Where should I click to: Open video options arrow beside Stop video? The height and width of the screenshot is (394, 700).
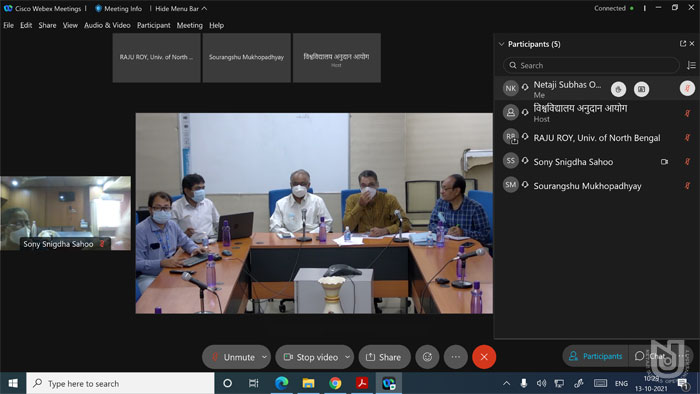point(347,357)
